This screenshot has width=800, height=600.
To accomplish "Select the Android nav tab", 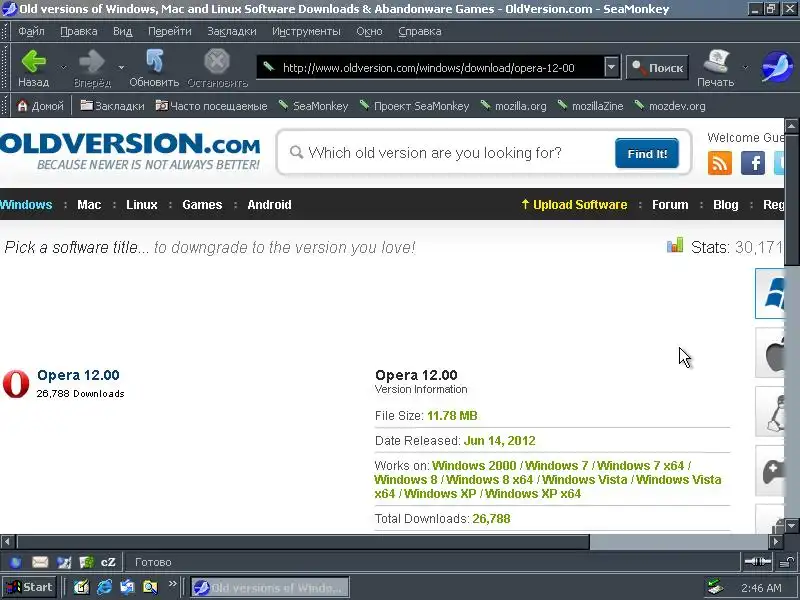I will pyautogui.click(x=269, y=205).
